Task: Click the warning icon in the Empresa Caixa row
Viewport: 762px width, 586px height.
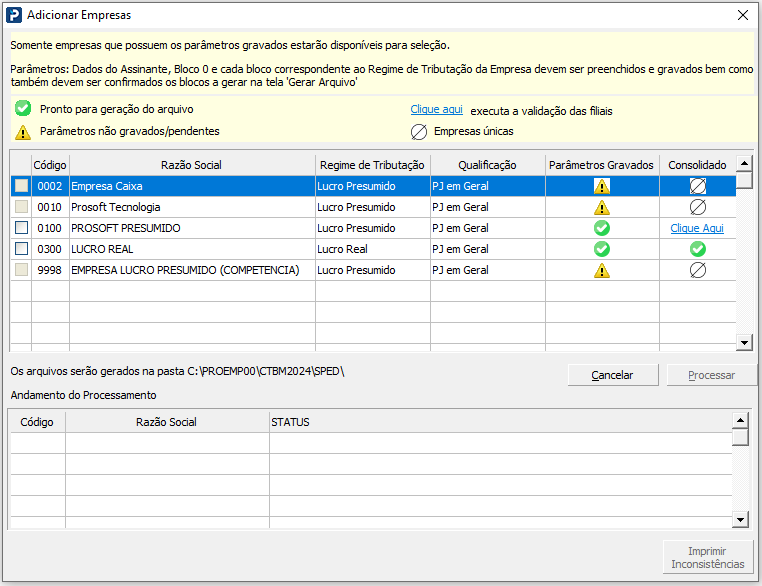Action: (x=602, y=186)
